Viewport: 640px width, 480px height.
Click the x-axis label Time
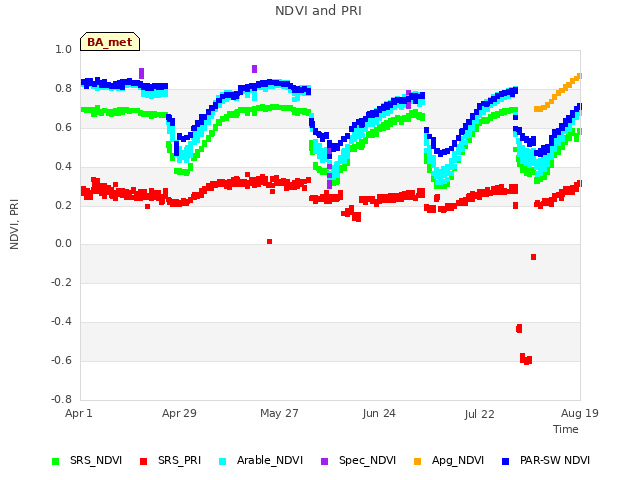pos(566,429)
